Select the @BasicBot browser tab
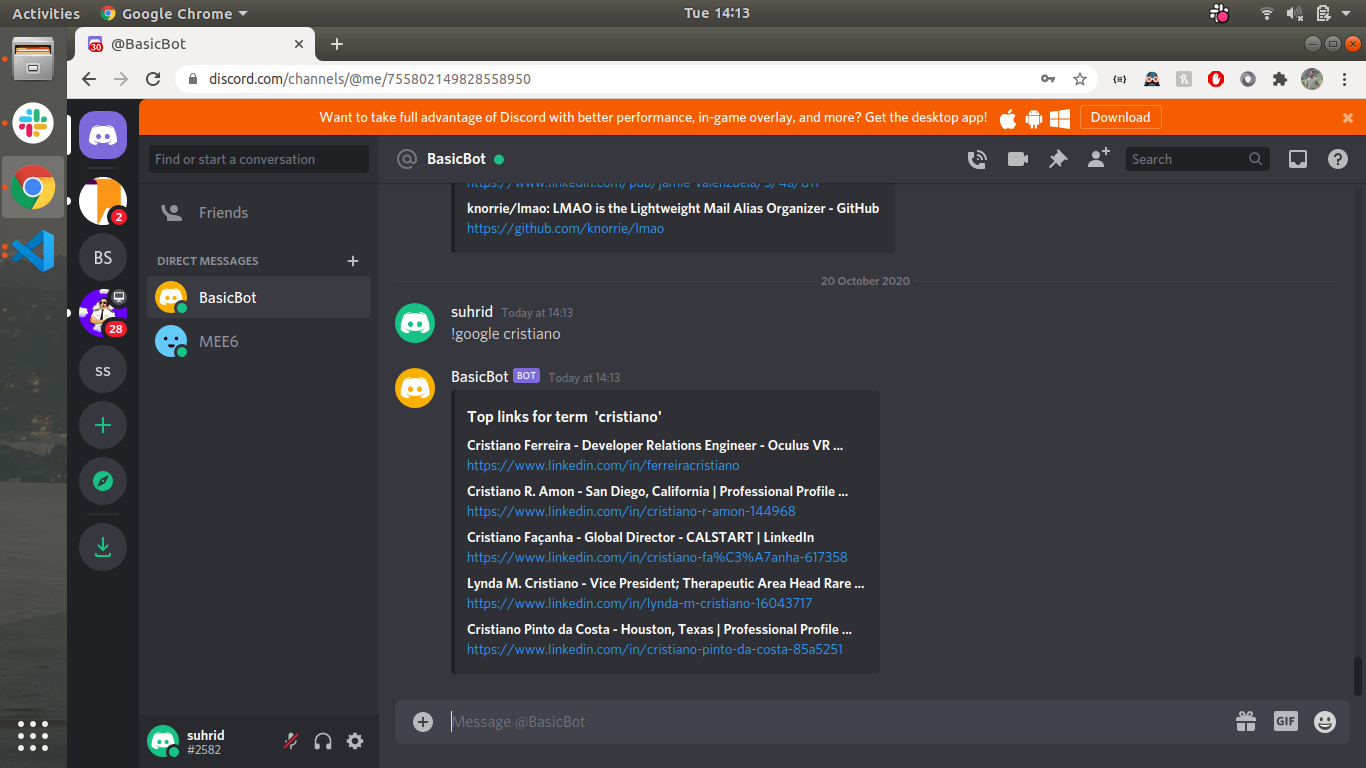The height and width of the screenshot is (768, 1366). 196,44
